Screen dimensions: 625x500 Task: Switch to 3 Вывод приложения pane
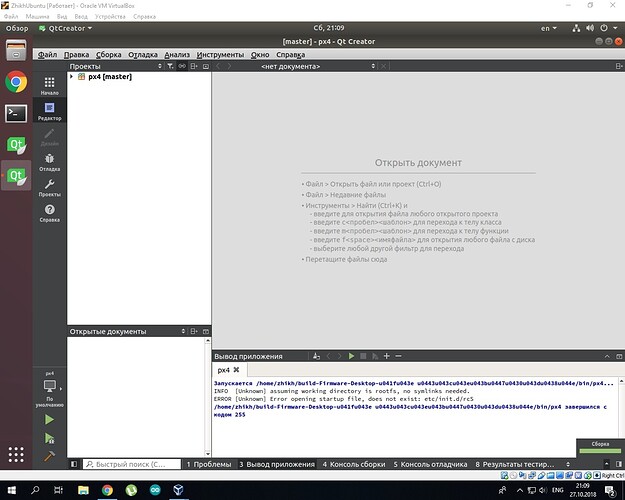click(x=277, y=464)
